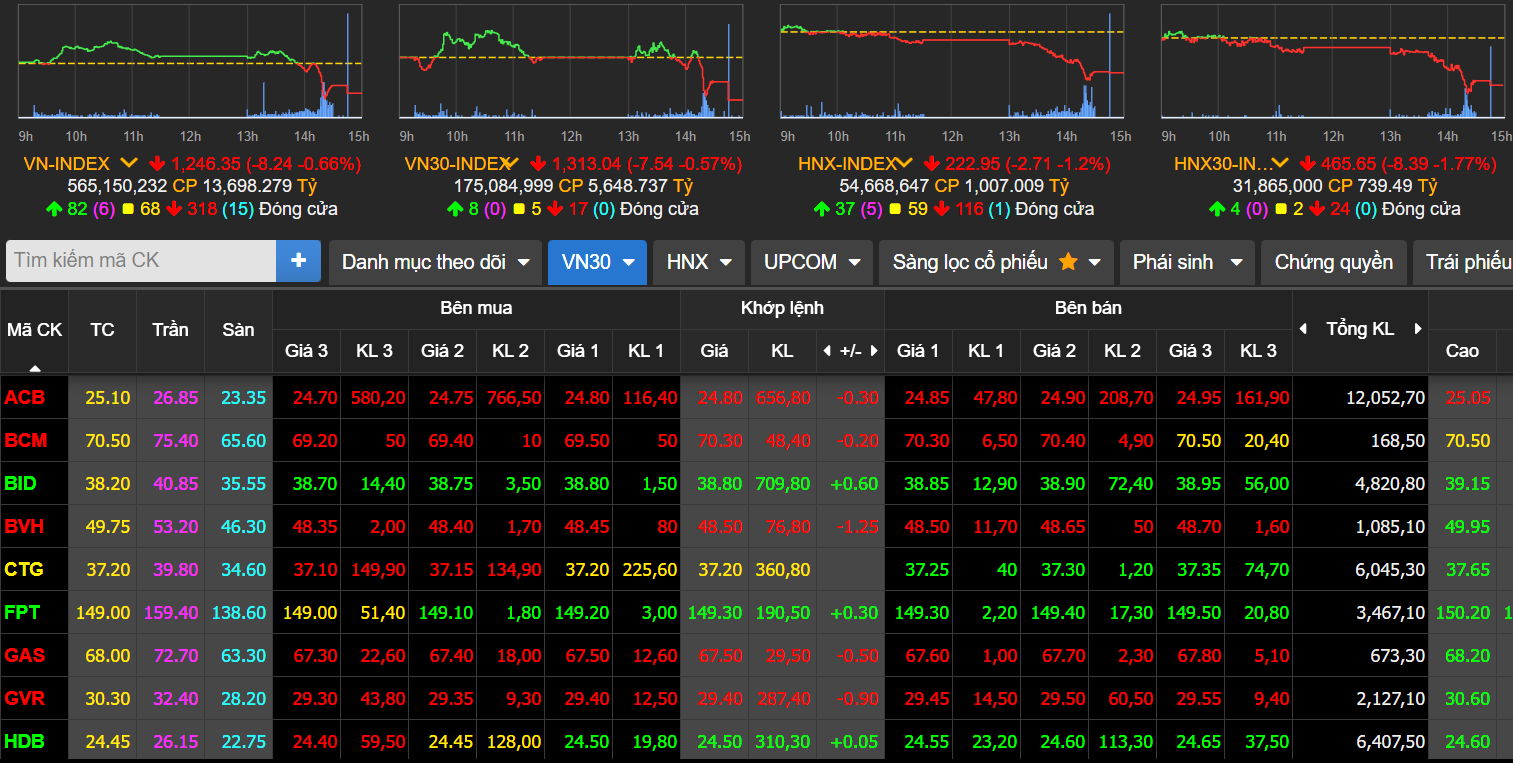
Task: Open Sàng lọc cổ phiếu dropdown
Action: click(x=997, y=262)
